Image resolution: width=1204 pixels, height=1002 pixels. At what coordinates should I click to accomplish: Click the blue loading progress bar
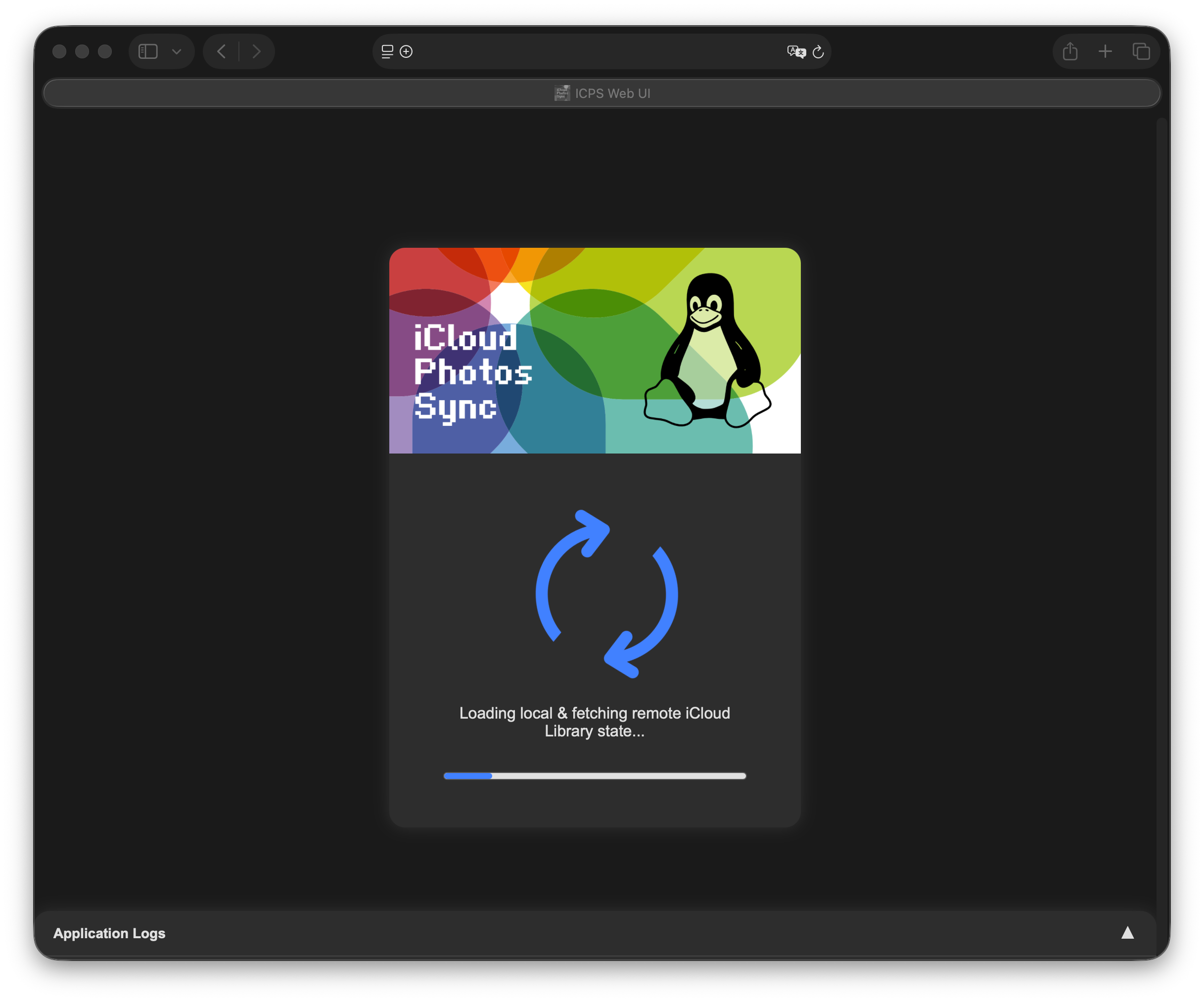click(595, 775)
